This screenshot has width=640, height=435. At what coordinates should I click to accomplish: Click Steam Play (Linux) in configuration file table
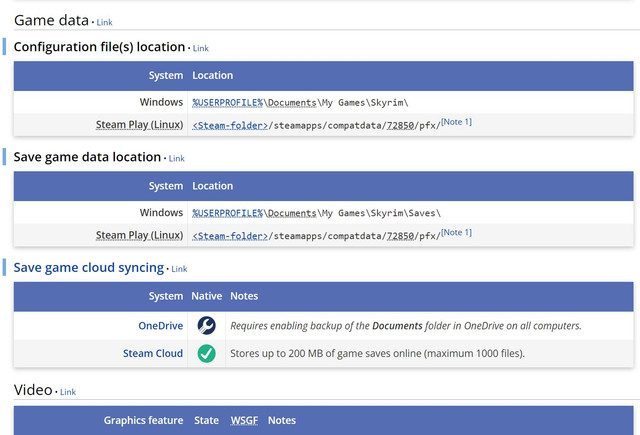139,125
